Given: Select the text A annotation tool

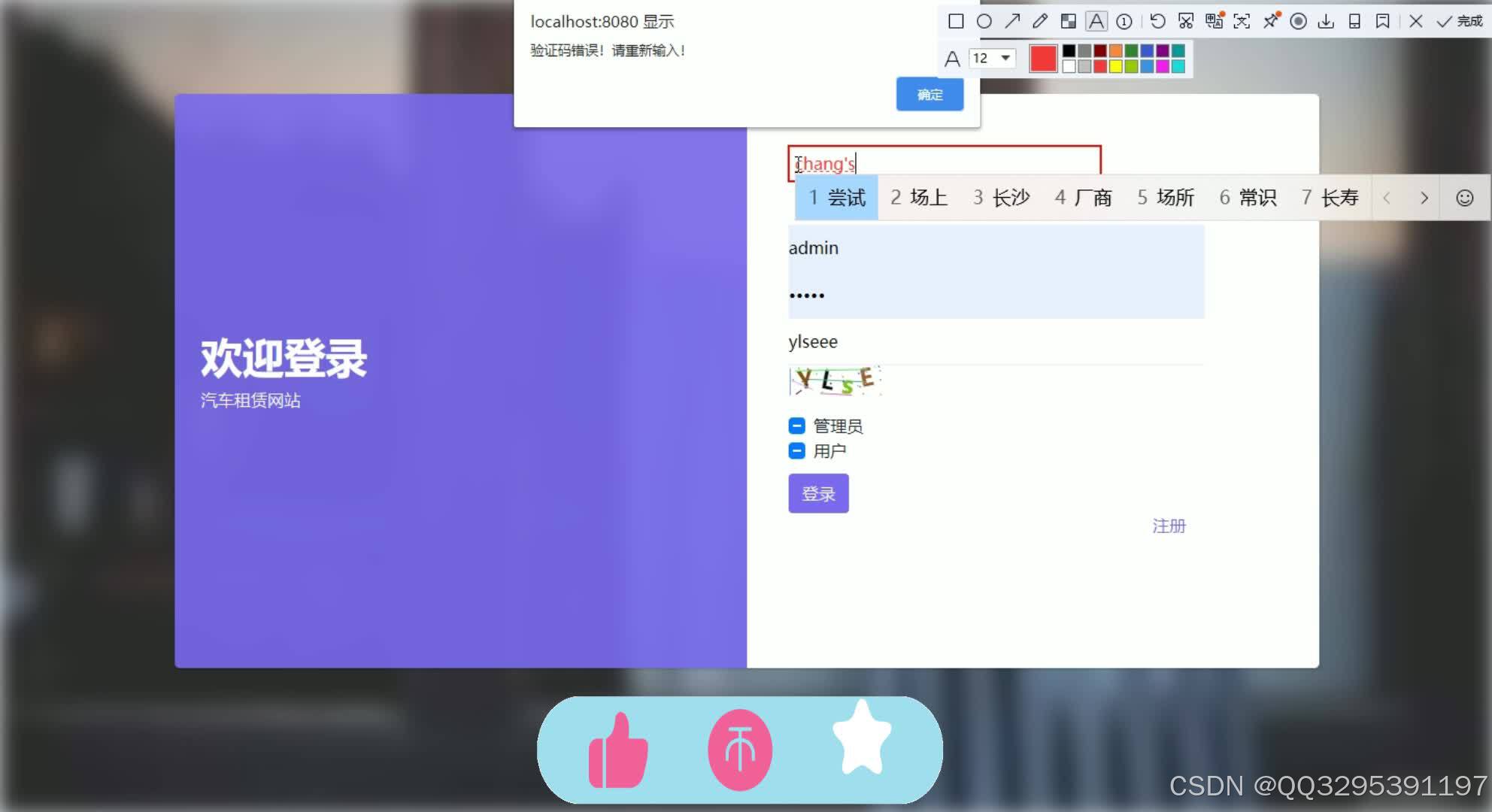Looking at the screenshot, I should pyautogui.click(x=1096, y=21).
